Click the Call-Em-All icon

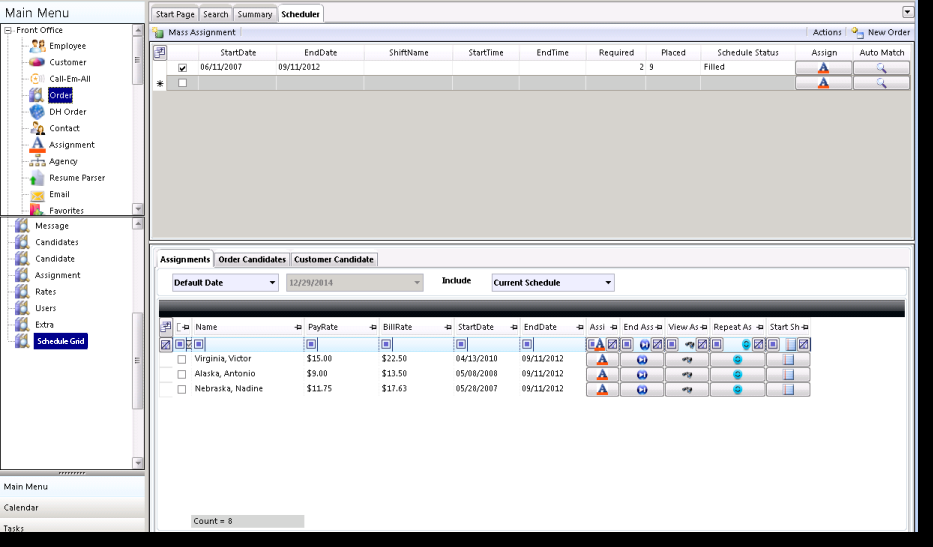[37, 78]
